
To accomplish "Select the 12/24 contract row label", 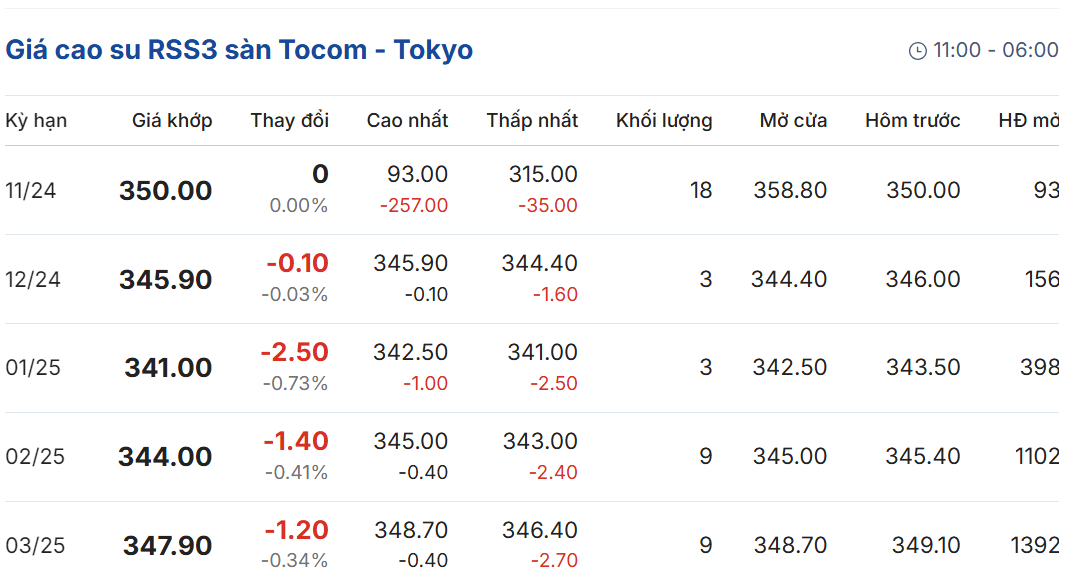I will (33, 280).
